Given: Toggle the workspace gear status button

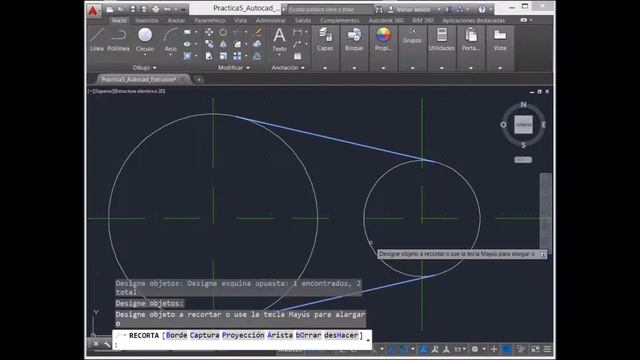Looking at the screenshot, I should click(x=475, y=349).
